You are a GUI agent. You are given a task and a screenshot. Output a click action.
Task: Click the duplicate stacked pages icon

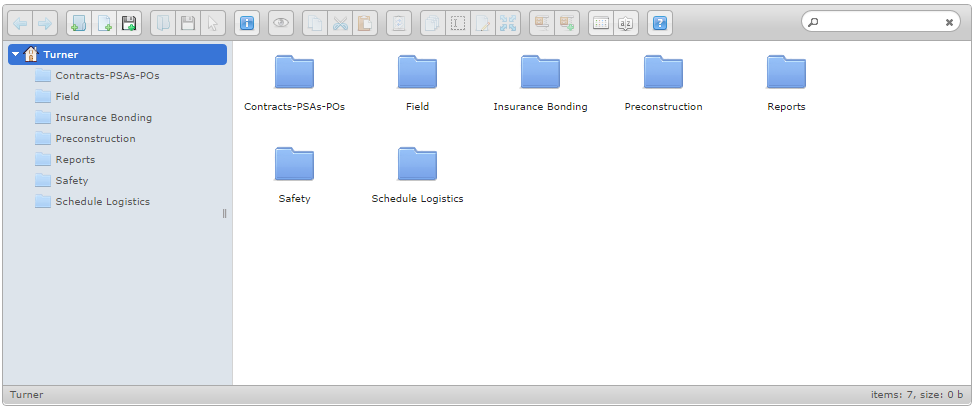[x=433, y=24]
